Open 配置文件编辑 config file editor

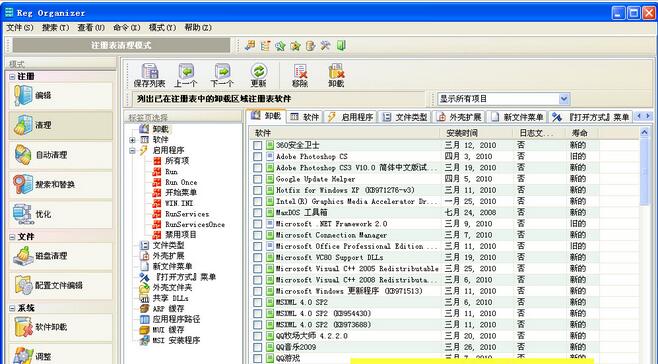[60, 285]
